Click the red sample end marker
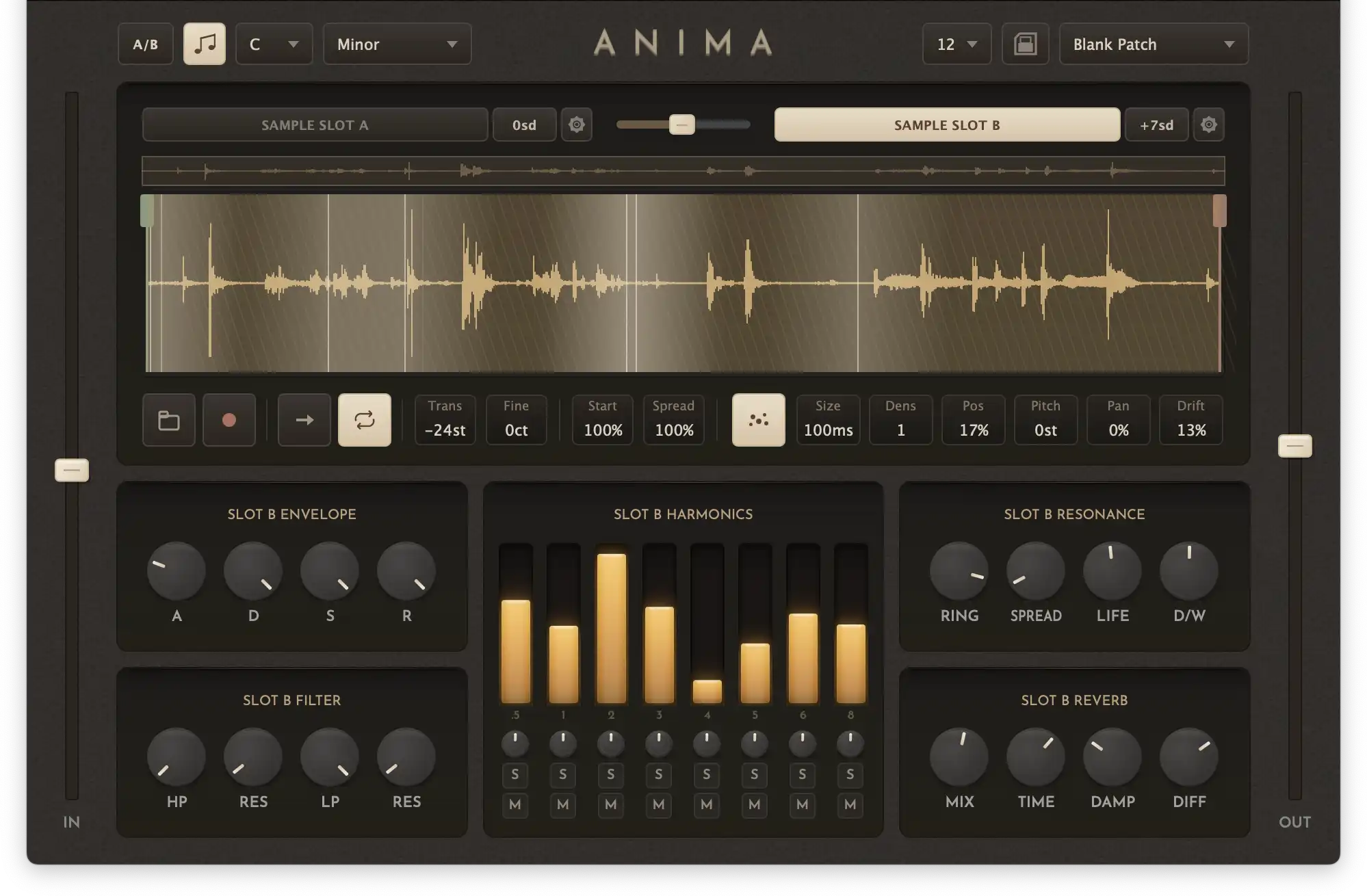The image size is (1367, 896). (x=1220, y=211)
